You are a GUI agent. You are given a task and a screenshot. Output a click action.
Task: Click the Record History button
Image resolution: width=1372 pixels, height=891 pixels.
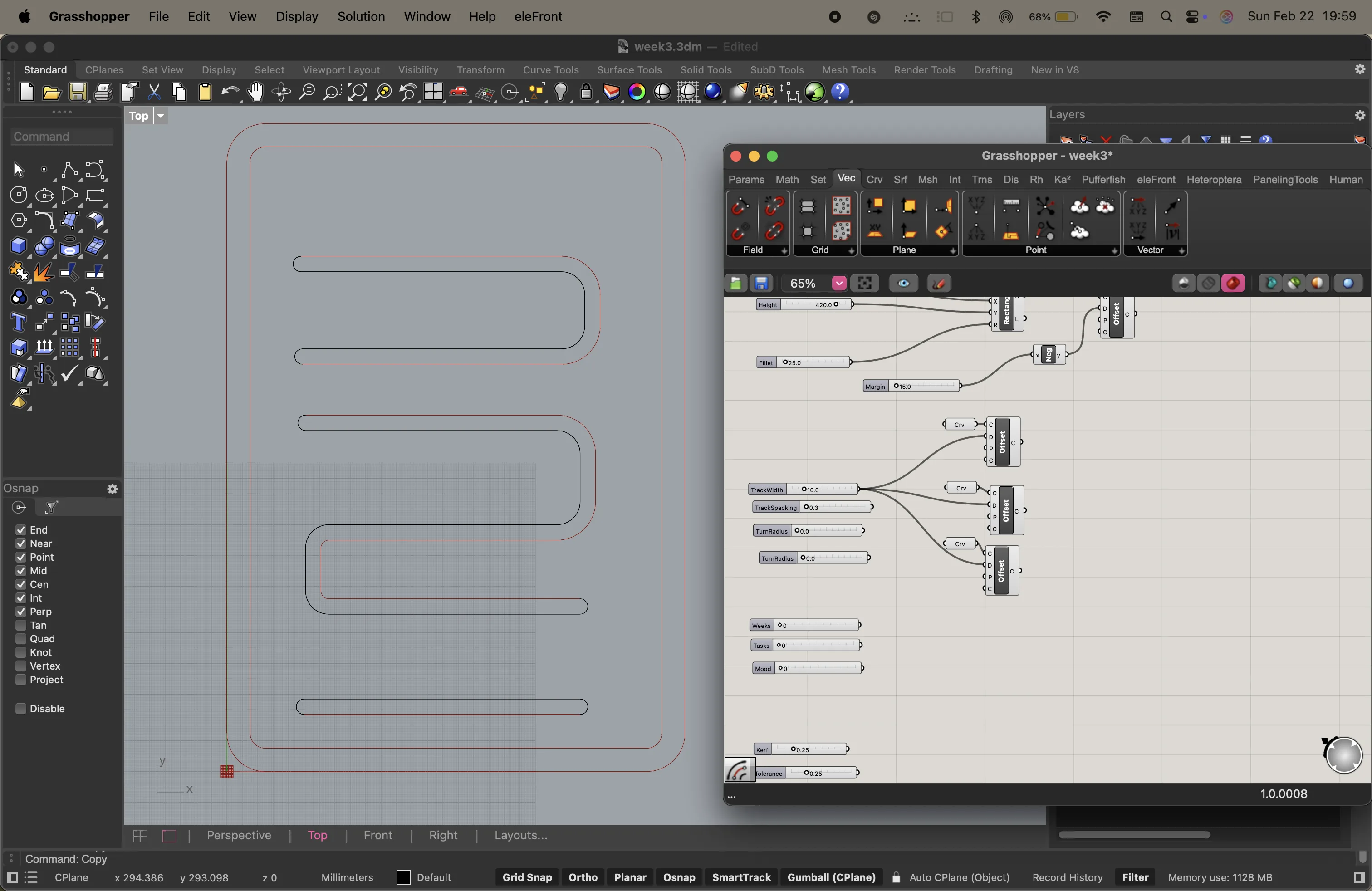(x=1067, y=878)
